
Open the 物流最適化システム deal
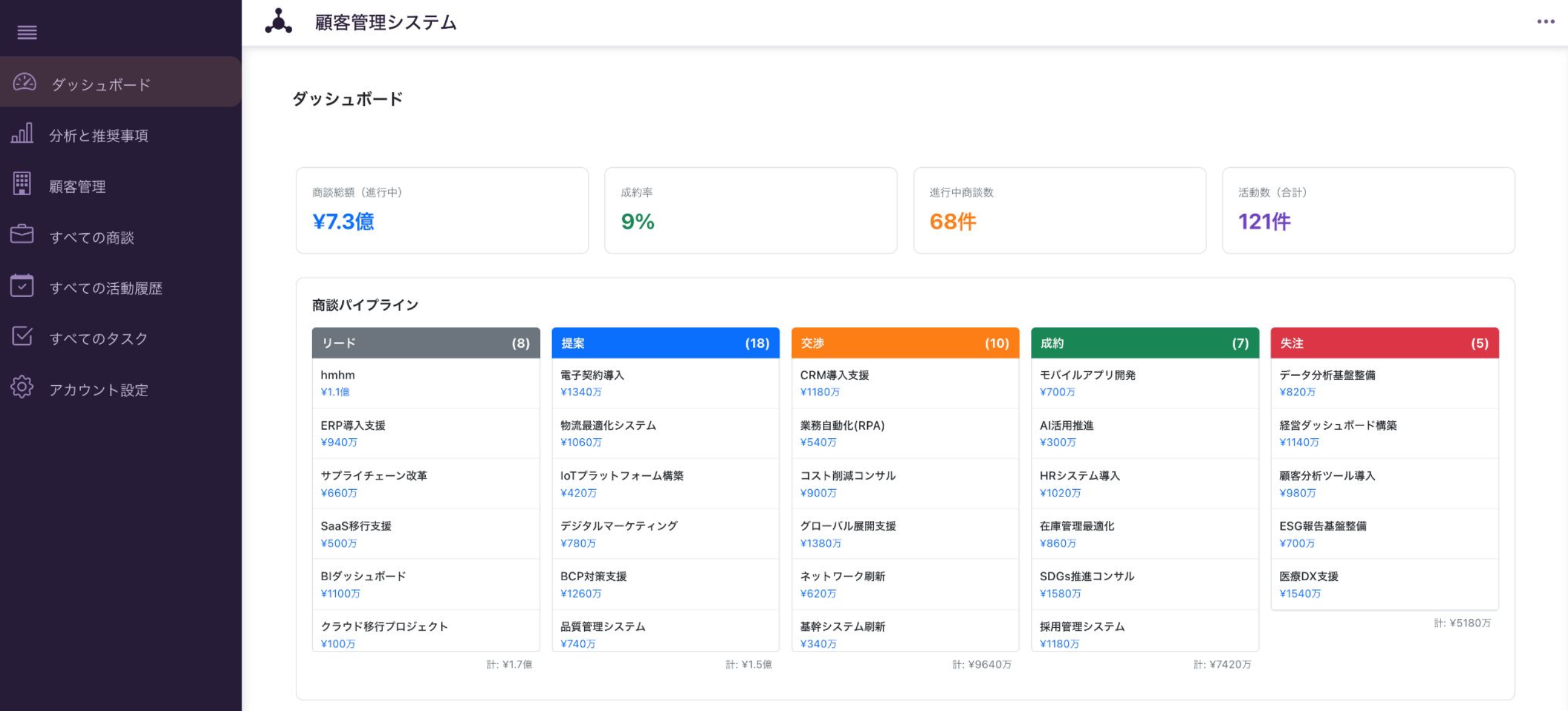point(666,433)
